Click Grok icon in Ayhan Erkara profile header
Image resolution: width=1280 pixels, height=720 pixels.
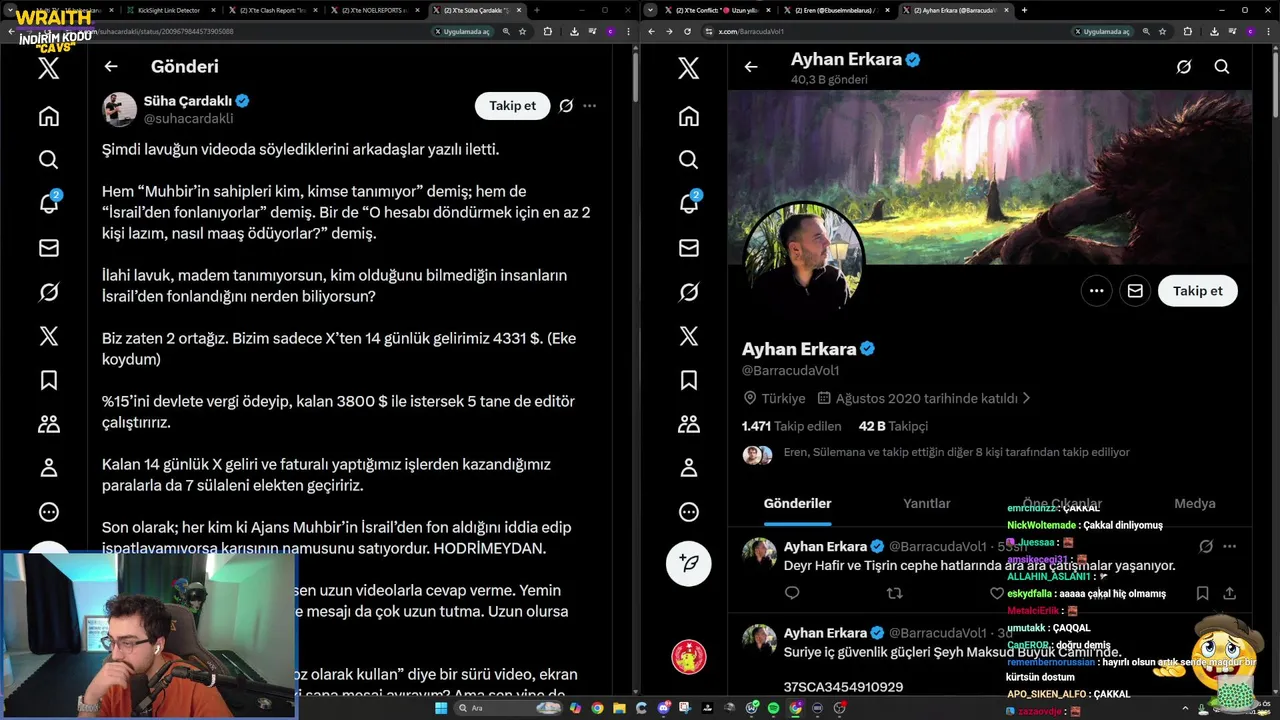coord(1184,66)
